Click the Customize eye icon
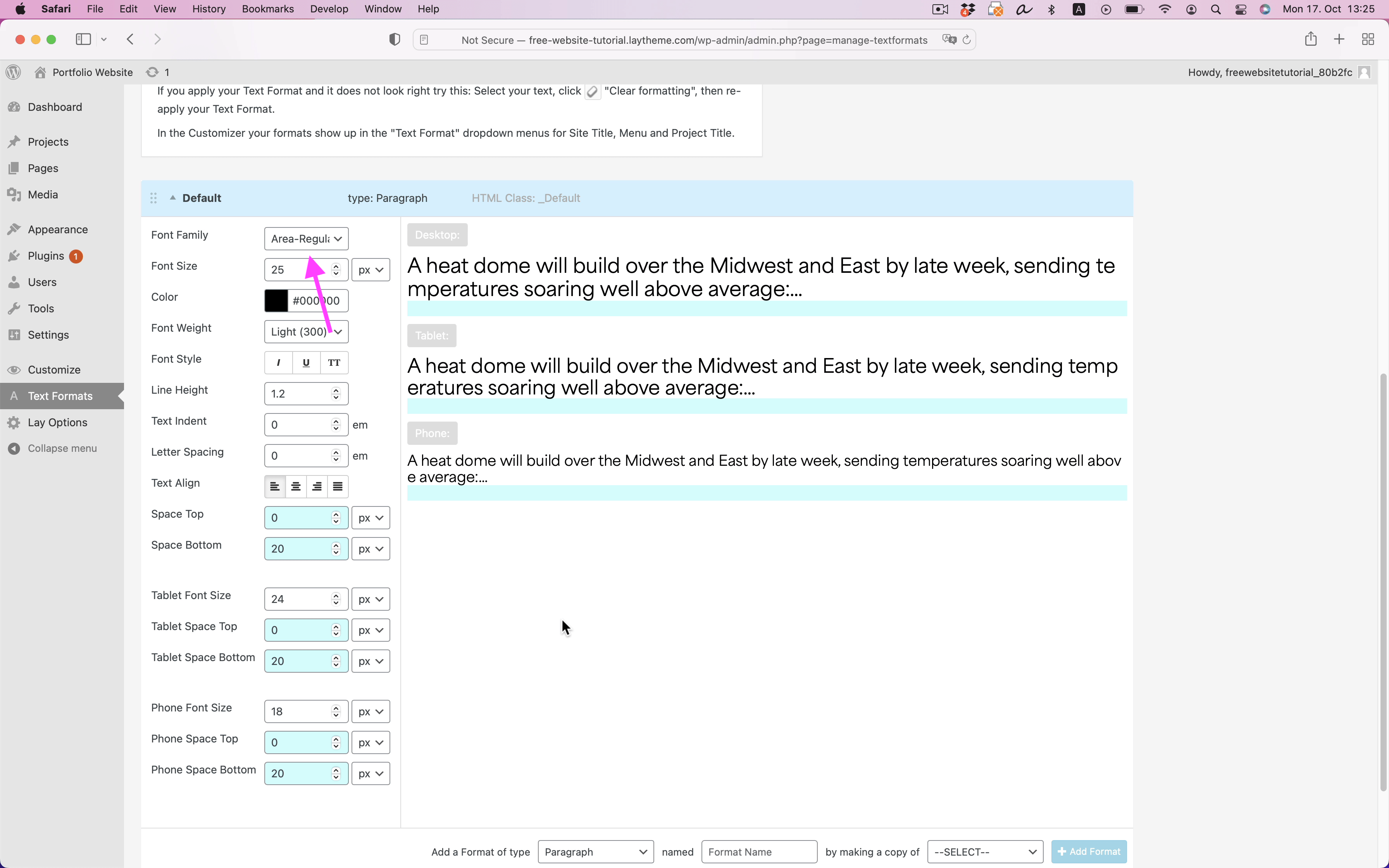 14,370
